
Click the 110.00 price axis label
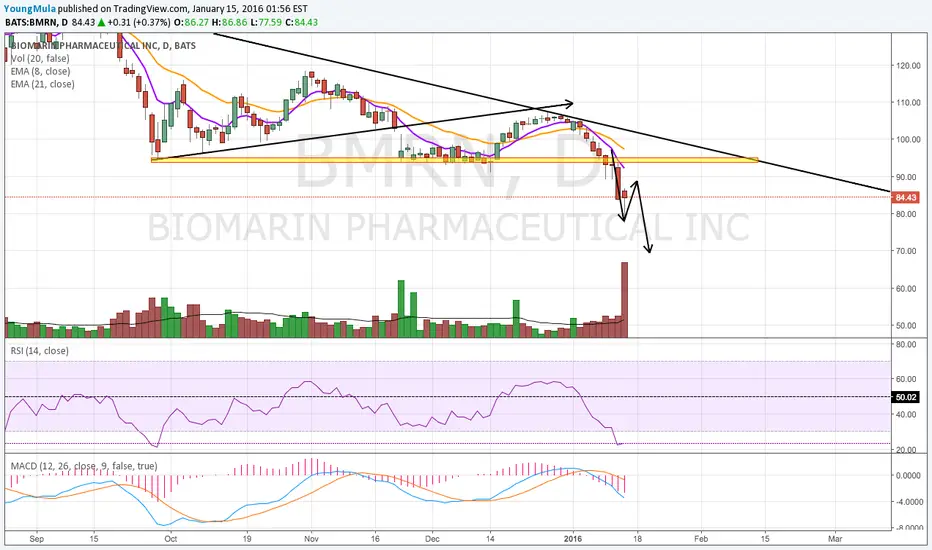[x=908, y=103]
